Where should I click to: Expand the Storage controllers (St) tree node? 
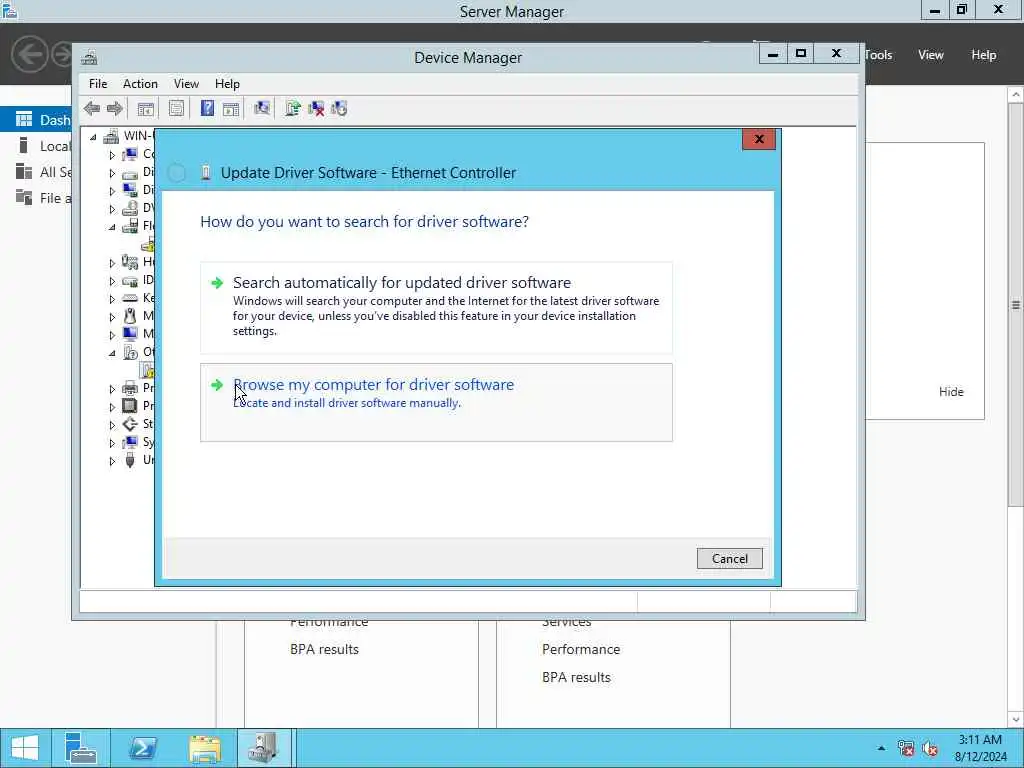(112, 425)
